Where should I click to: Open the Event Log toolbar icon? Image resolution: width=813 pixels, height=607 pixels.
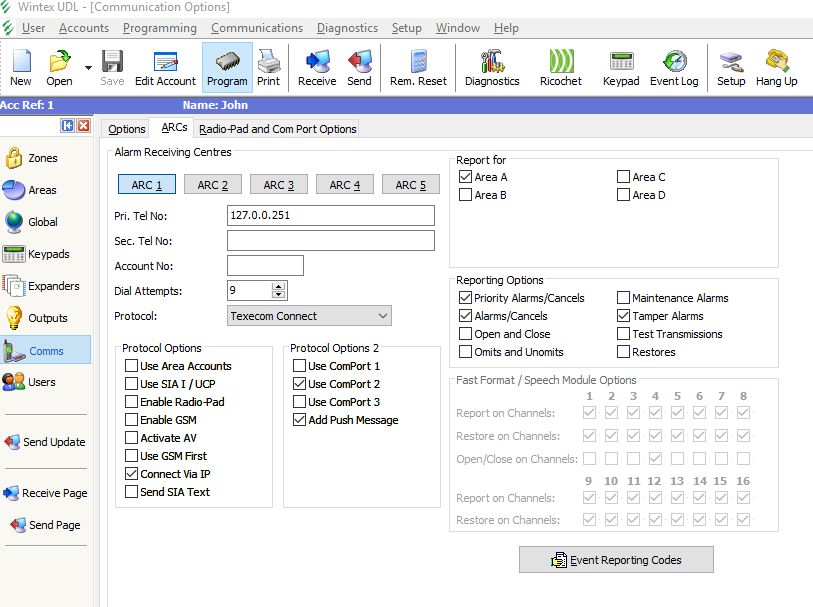click(x=674, y=67)
